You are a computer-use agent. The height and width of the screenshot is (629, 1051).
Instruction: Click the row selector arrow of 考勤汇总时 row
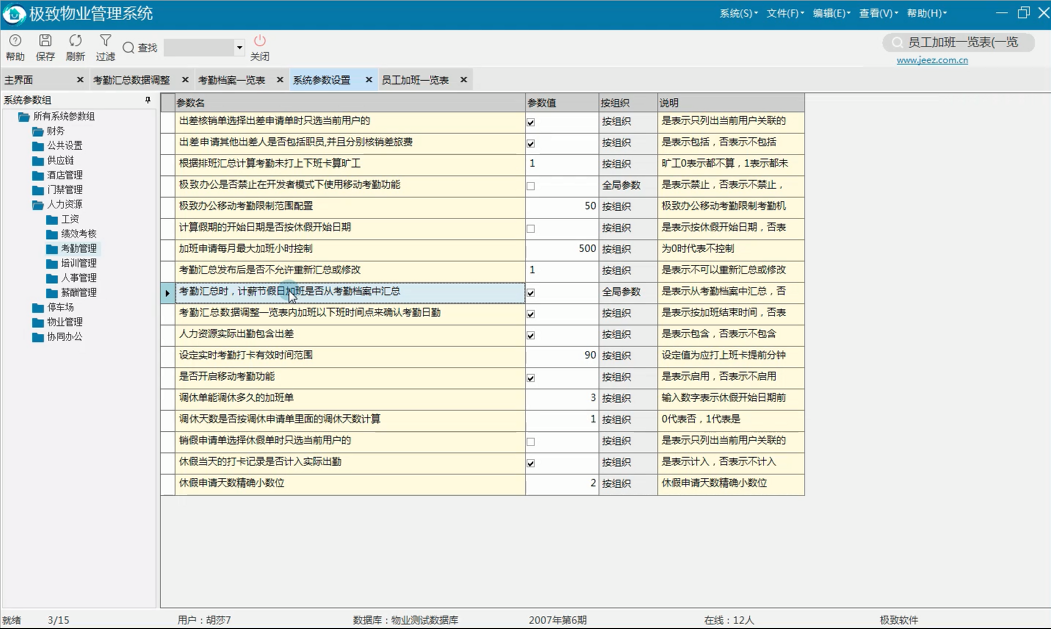168,292
